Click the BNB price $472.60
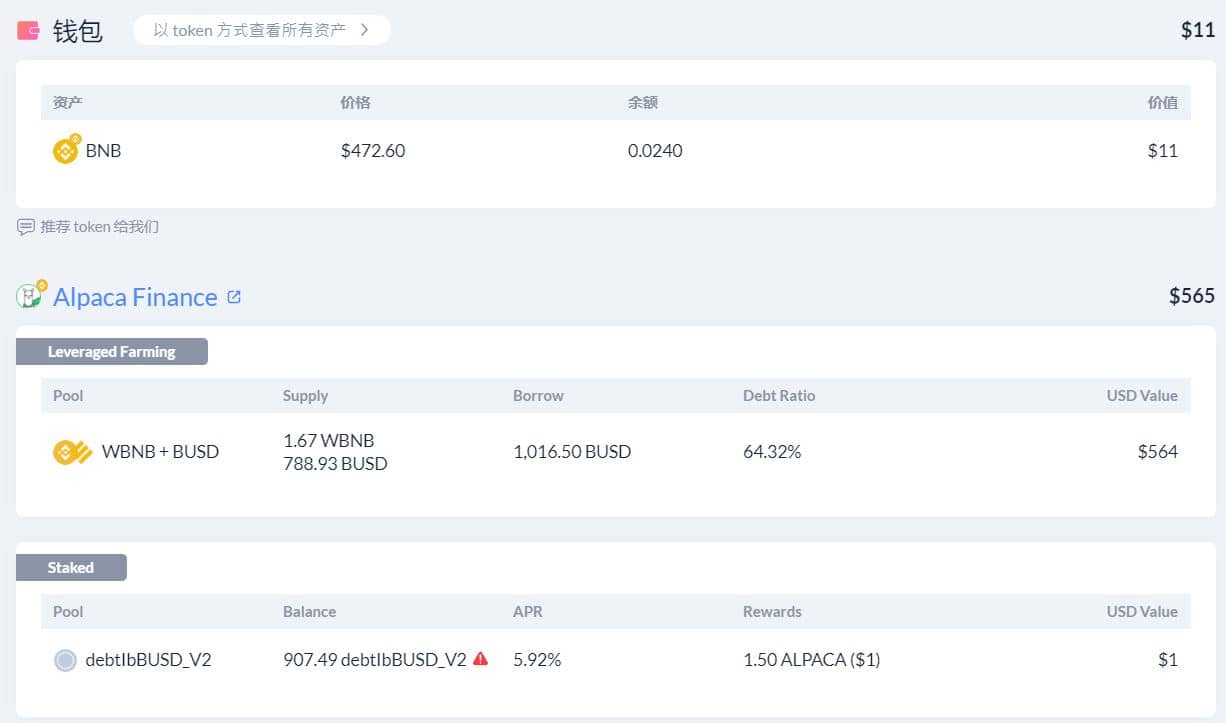The image size is (1226, 723). [x=373, y=151]
